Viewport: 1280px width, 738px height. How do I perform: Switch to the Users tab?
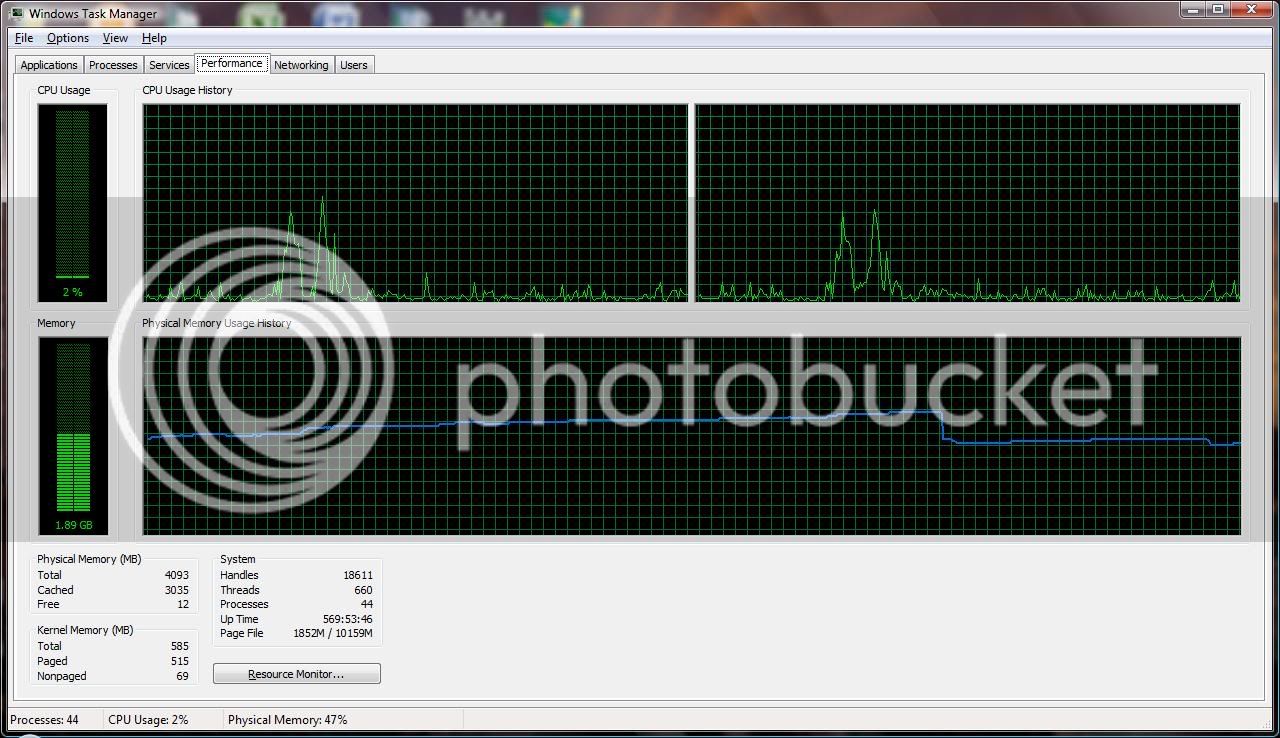tap(354, 65)
